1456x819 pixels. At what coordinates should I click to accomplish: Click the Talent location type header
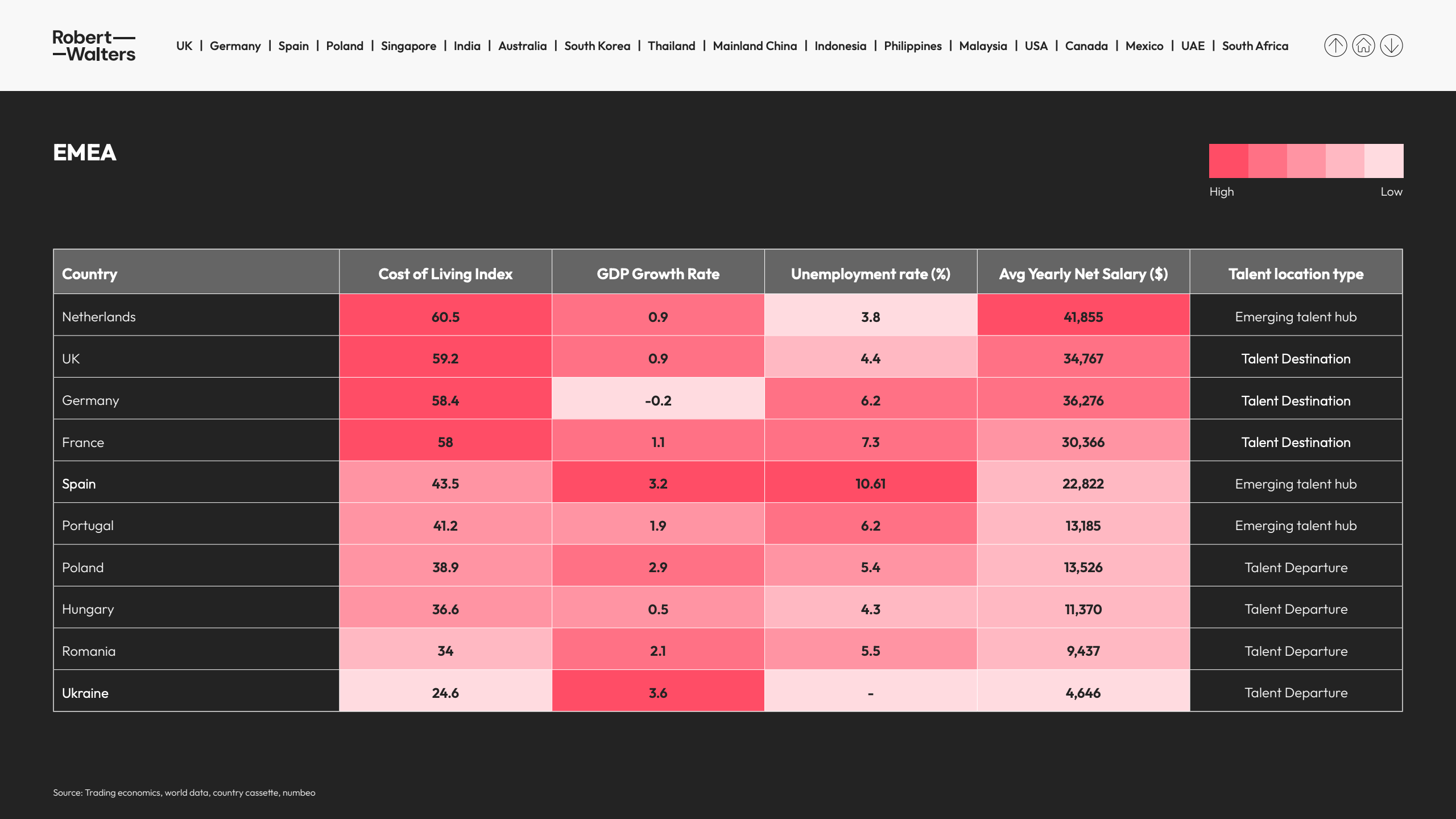(x=1296, y=274)
